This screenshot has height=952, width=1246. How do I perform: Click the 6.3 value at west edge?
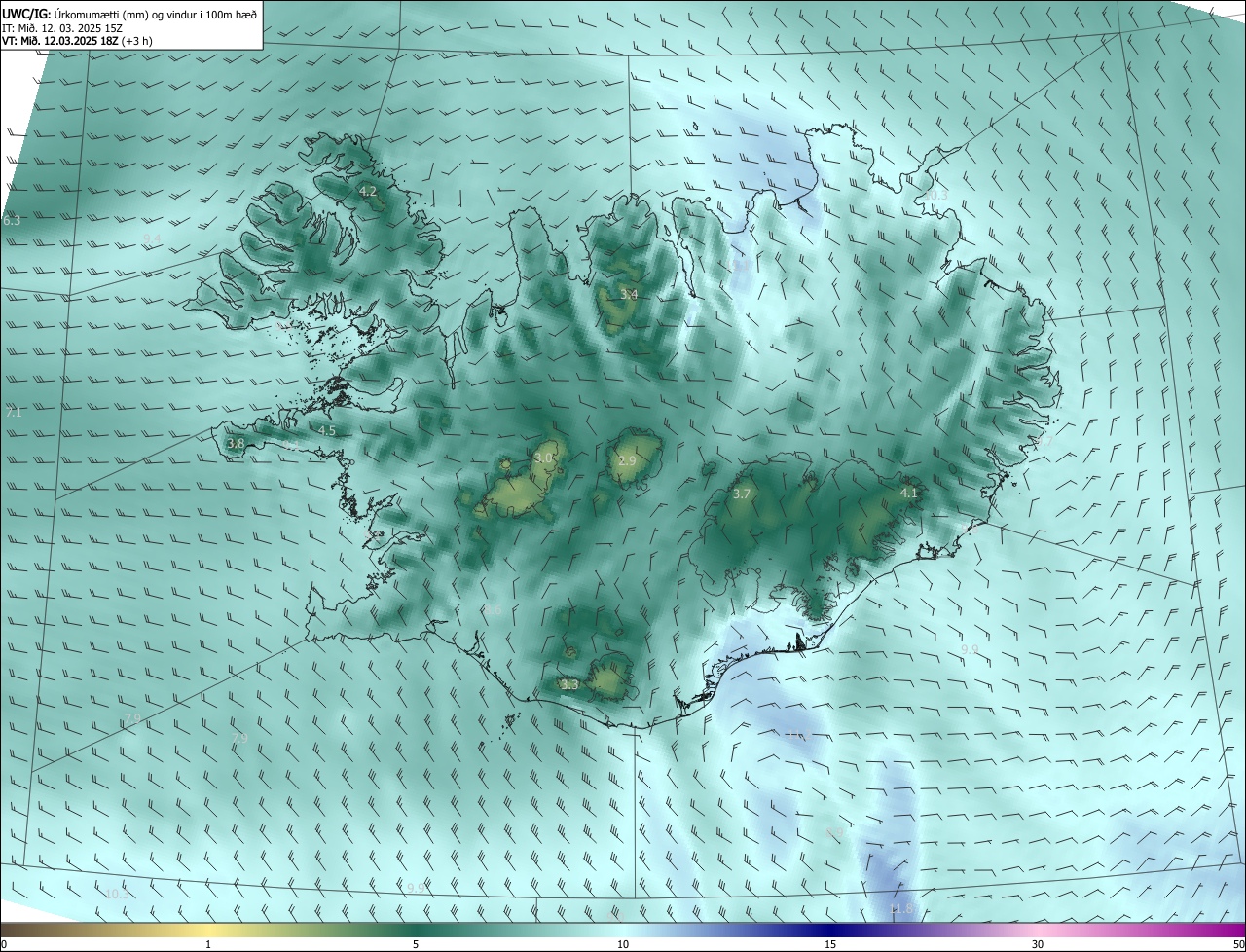click(x=12, y=222)
